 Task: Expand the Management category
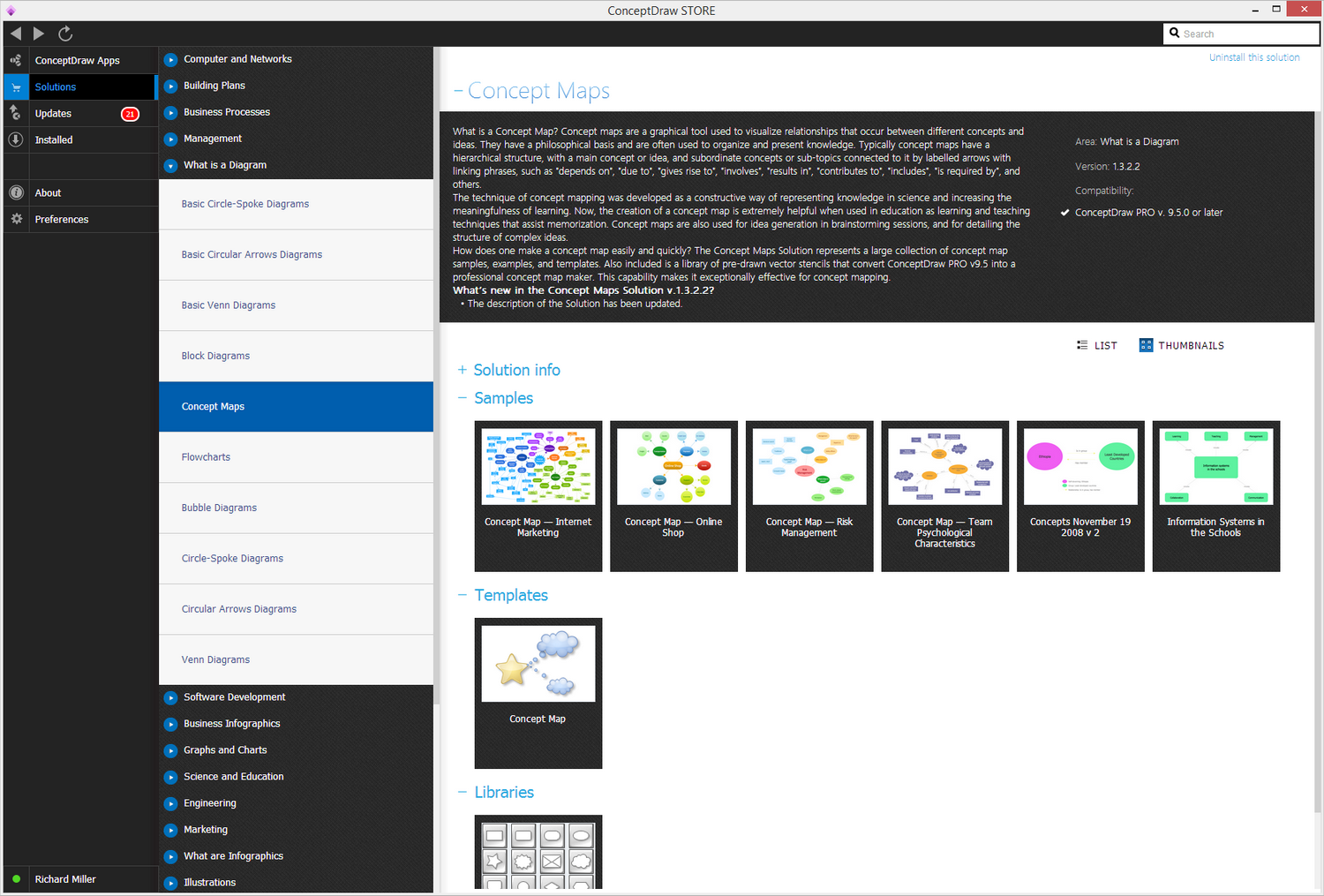[x=171, y=139]
